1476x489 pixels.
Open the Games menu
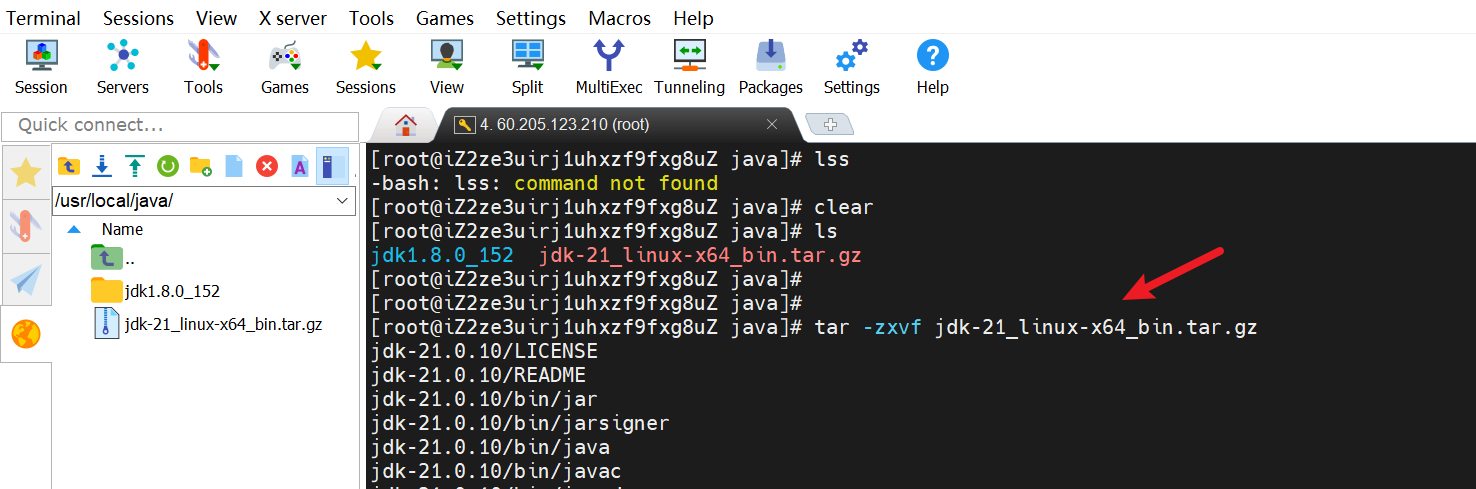tap(445, 18)
